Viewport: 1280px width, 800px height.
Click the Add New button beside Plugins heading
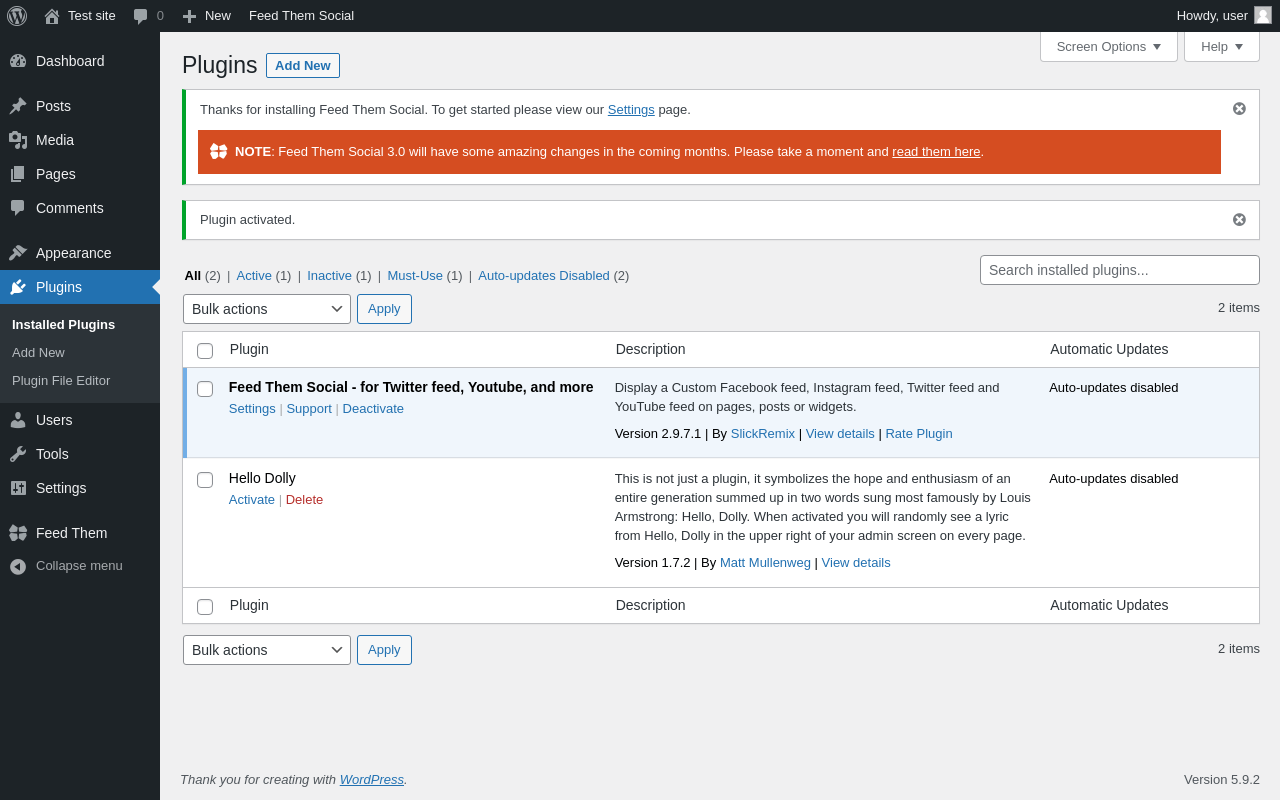coord(303,65)
